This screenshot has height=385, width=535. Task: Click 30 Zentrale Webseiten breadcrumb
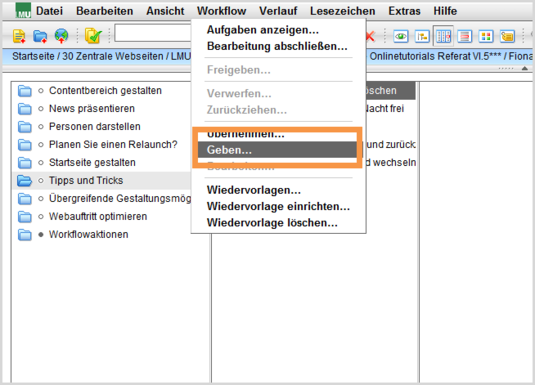coord(113,56)
